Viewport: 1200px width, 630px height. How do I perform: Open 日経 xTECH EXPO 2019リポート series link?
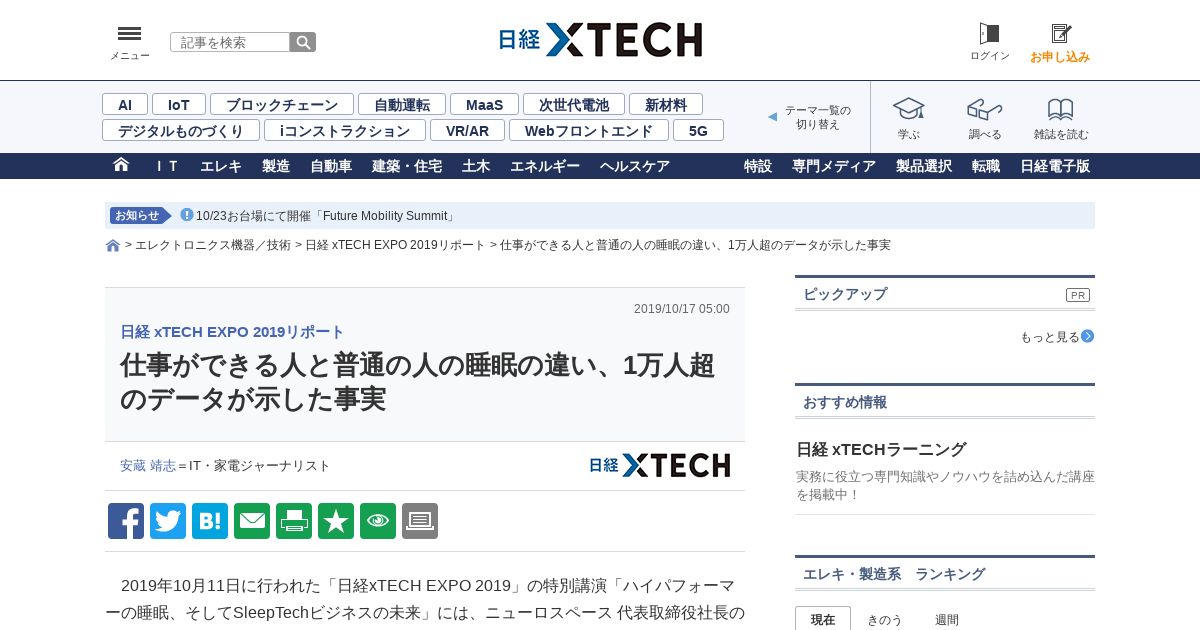pos(232,332)
